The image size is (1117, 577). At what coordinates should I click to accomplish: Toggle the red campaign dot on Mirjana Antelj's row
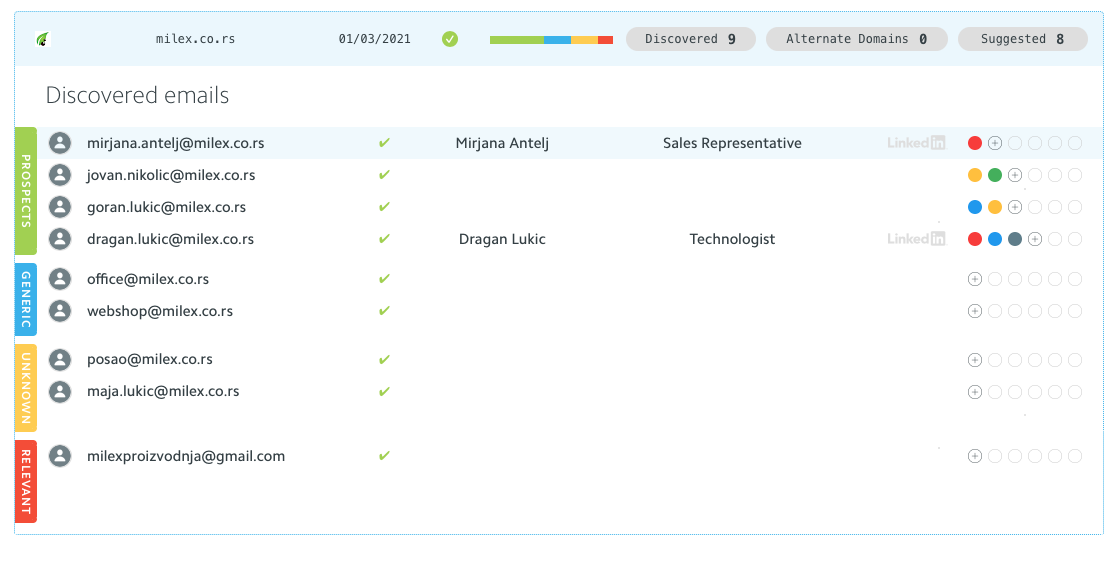click(975, 142)
